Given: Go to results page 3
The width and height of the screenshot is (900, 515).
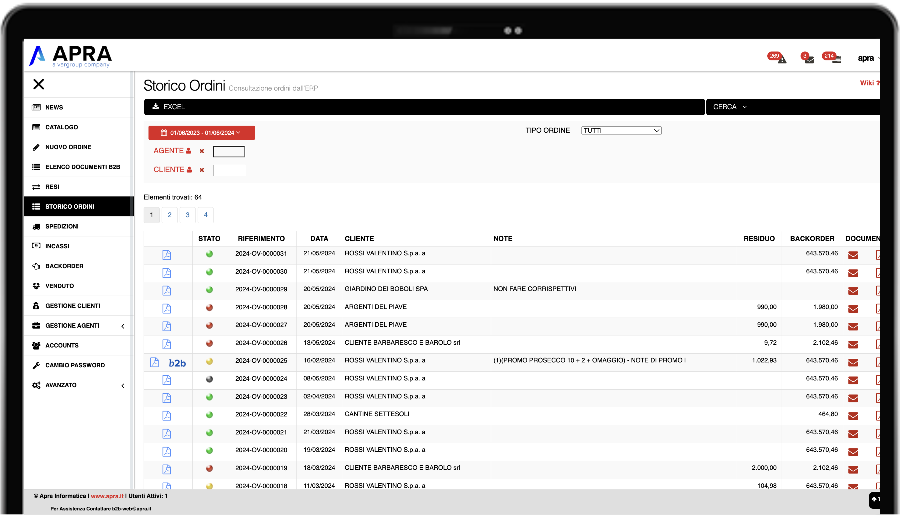Looking at the screenshot, I should [x=187, y=215].
